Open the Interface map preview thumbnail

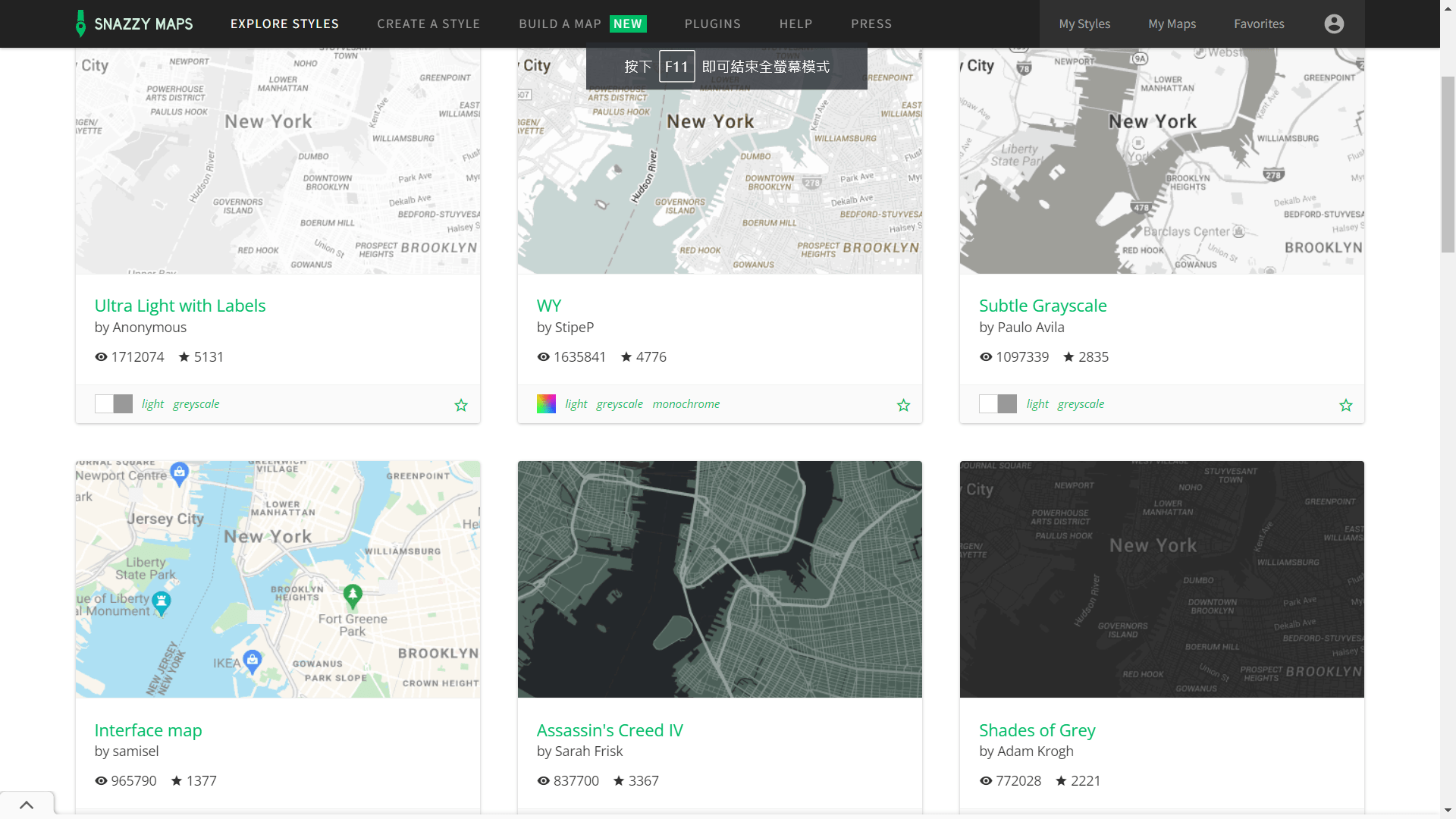tap(278, 579)
